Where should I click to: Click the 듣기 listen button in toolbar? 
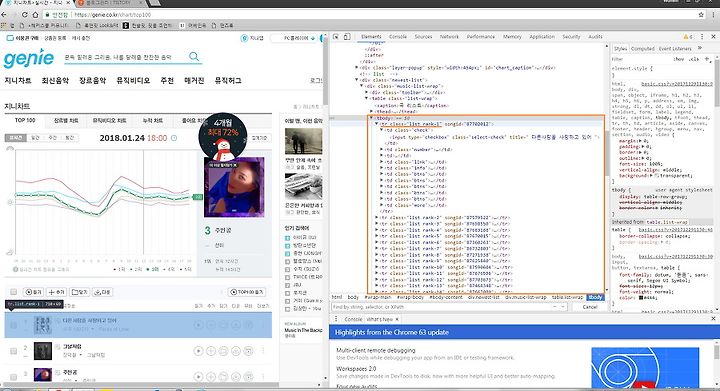point(33,292)
